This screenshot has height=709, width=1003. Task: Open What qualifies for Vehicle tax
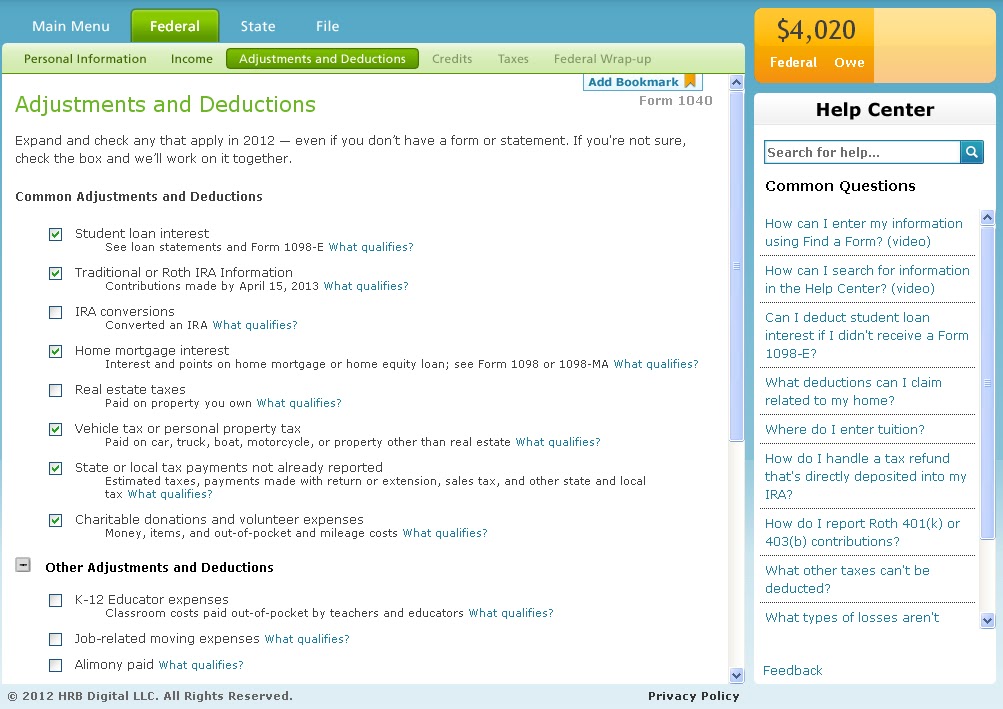[x=556, y=441]
